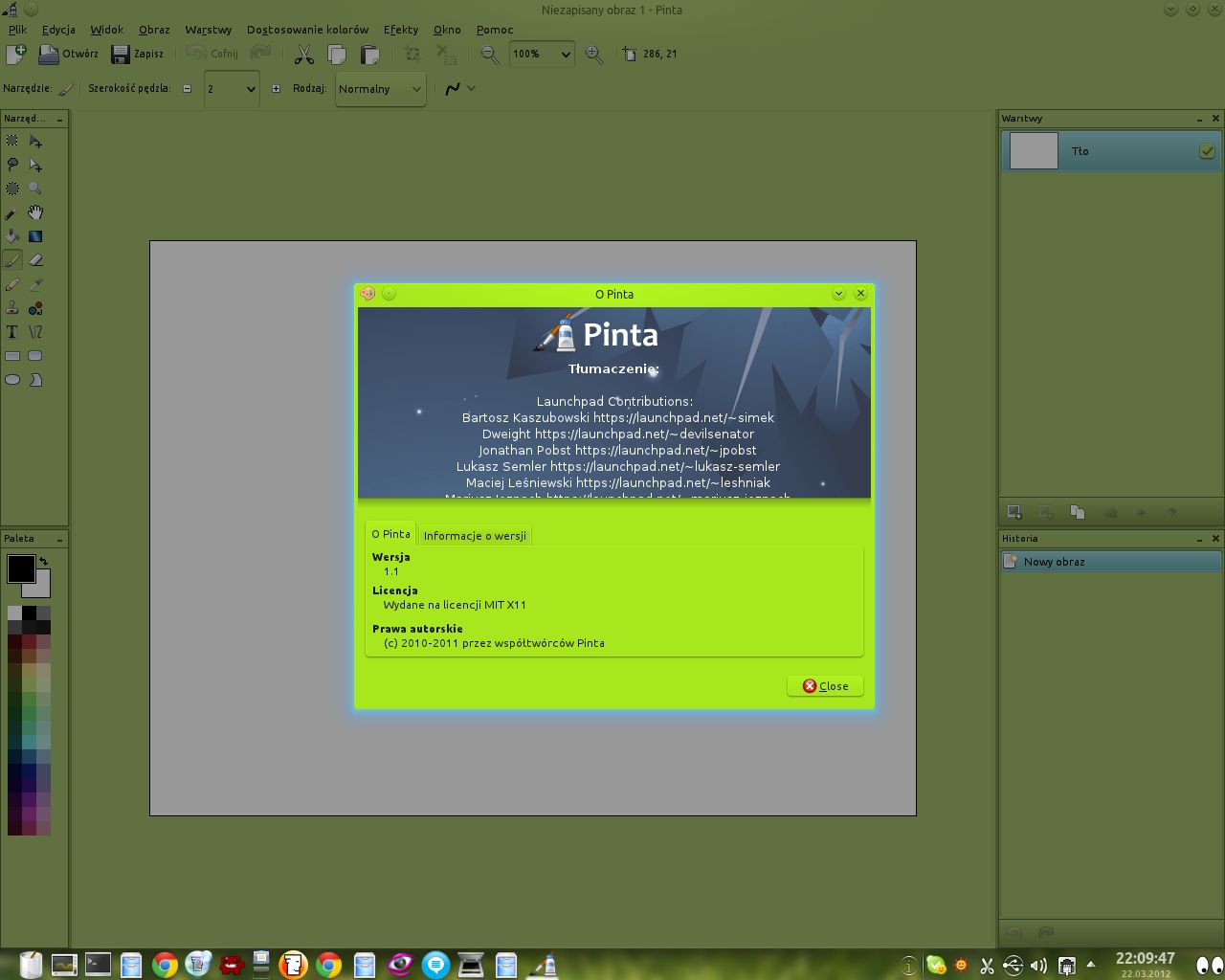Click the Close button in About dialog

(825, 686)
